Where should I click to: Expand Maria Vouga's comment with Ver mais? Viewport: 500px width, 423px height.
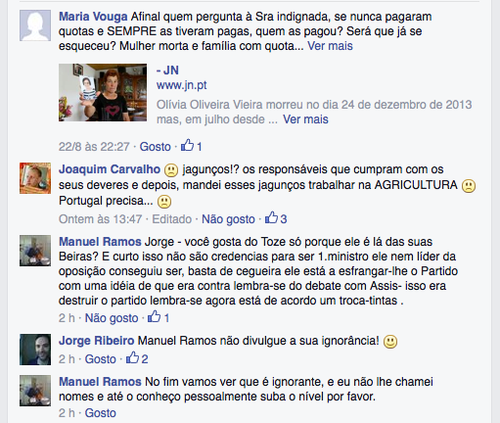click(x=330, y=46)
